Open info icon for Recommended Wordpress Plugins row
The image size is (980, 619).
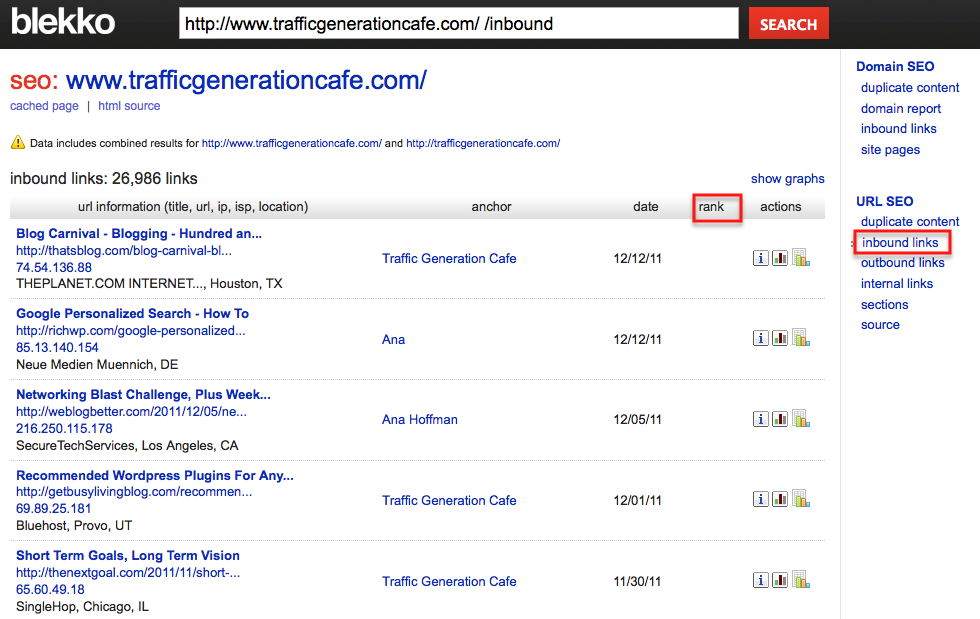760,499
